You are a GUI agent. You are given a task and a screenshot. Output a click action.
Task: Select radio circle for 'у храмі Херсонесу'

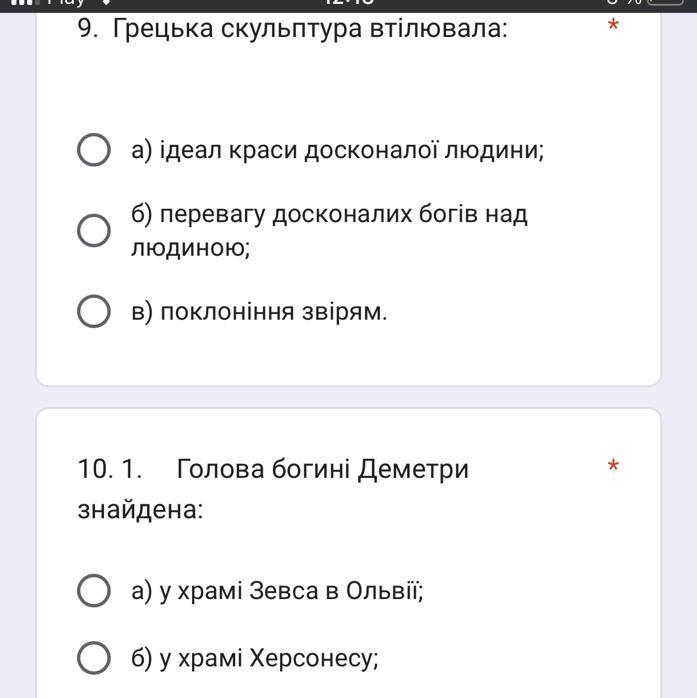point(94,657)
